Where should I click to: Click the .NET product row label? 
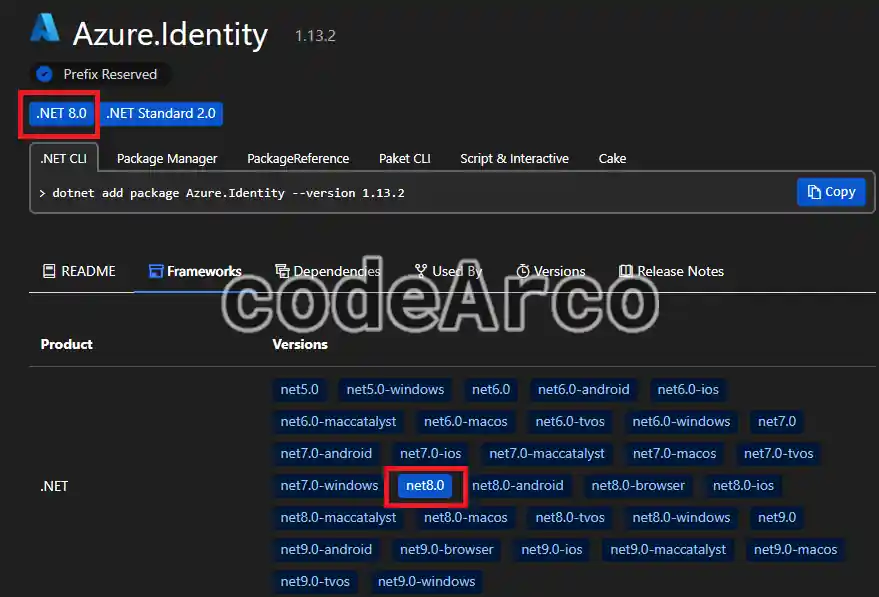click(x=54, y=486)
